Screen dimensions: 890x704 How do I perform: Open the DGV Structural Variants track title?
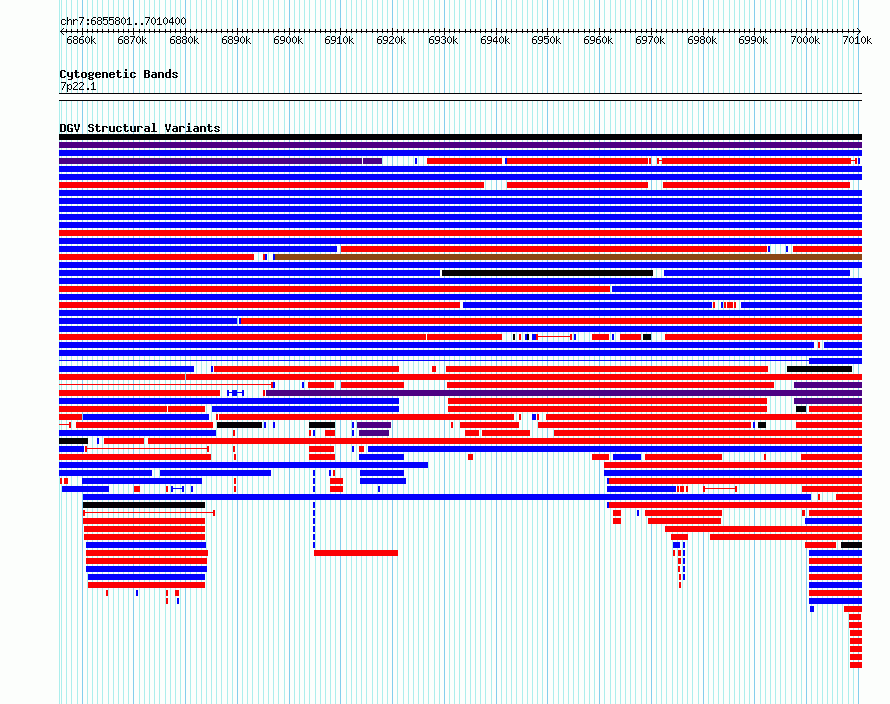pyautogui.click(x=140, y=128)
